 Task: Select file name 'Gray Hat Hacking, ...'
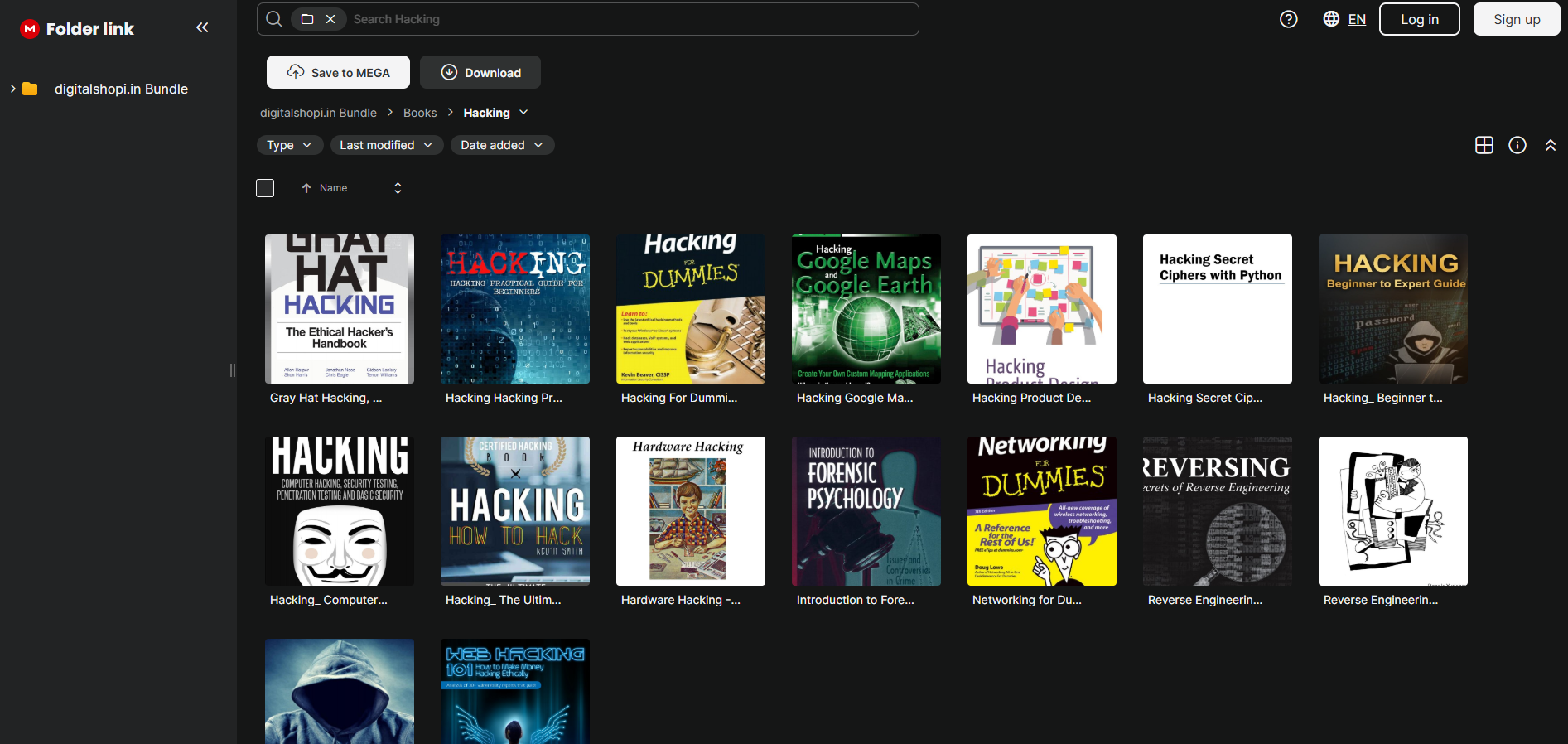(x=326, y=398)
